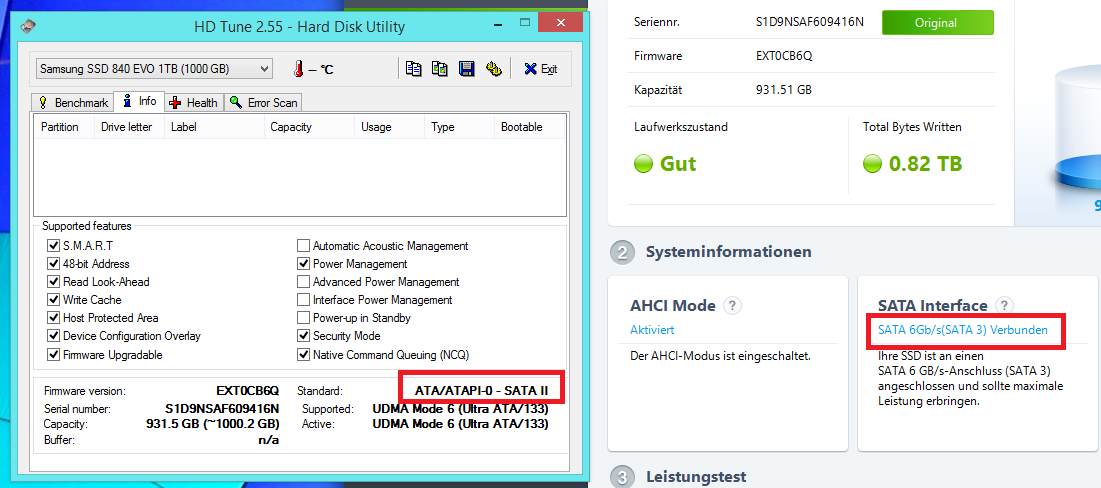Toggle the Read Look-Ahead checkbox
This screenshot has width=1101, height=488.
tap(53, 282)
